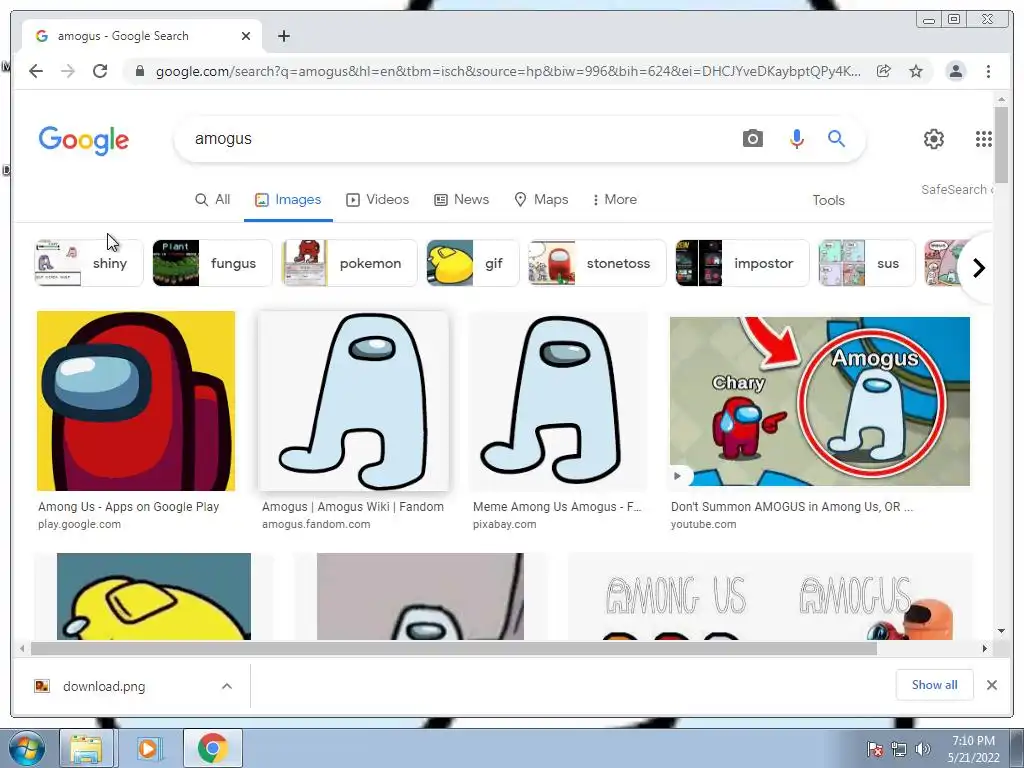Select the Images tab
The height and width of the screenshot is (768, 1024).
coord(288,199)
